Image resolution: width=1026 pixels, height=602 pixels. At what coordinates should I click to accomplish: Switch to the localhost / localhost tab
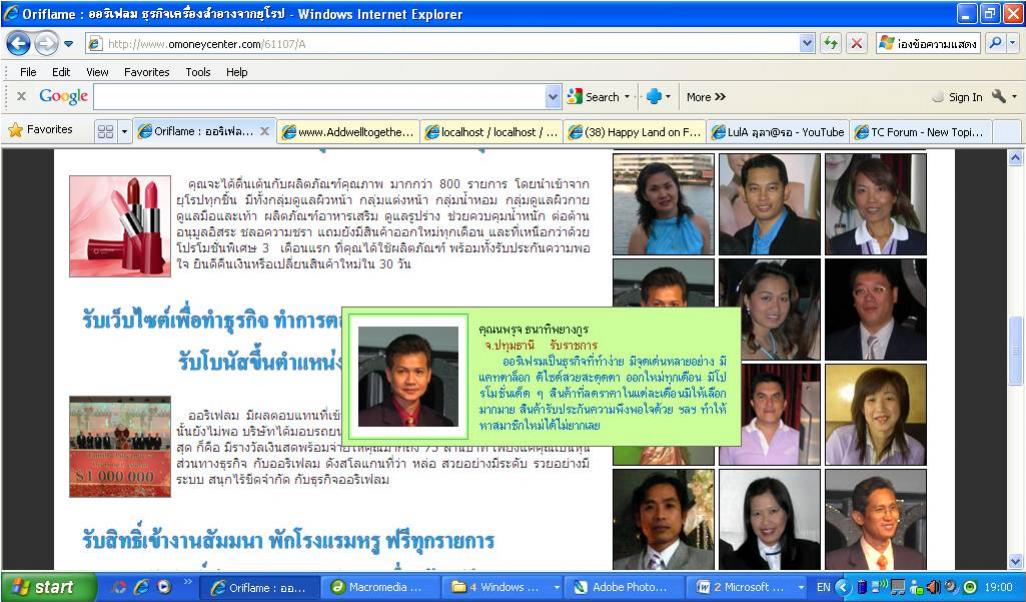point(491,132)
